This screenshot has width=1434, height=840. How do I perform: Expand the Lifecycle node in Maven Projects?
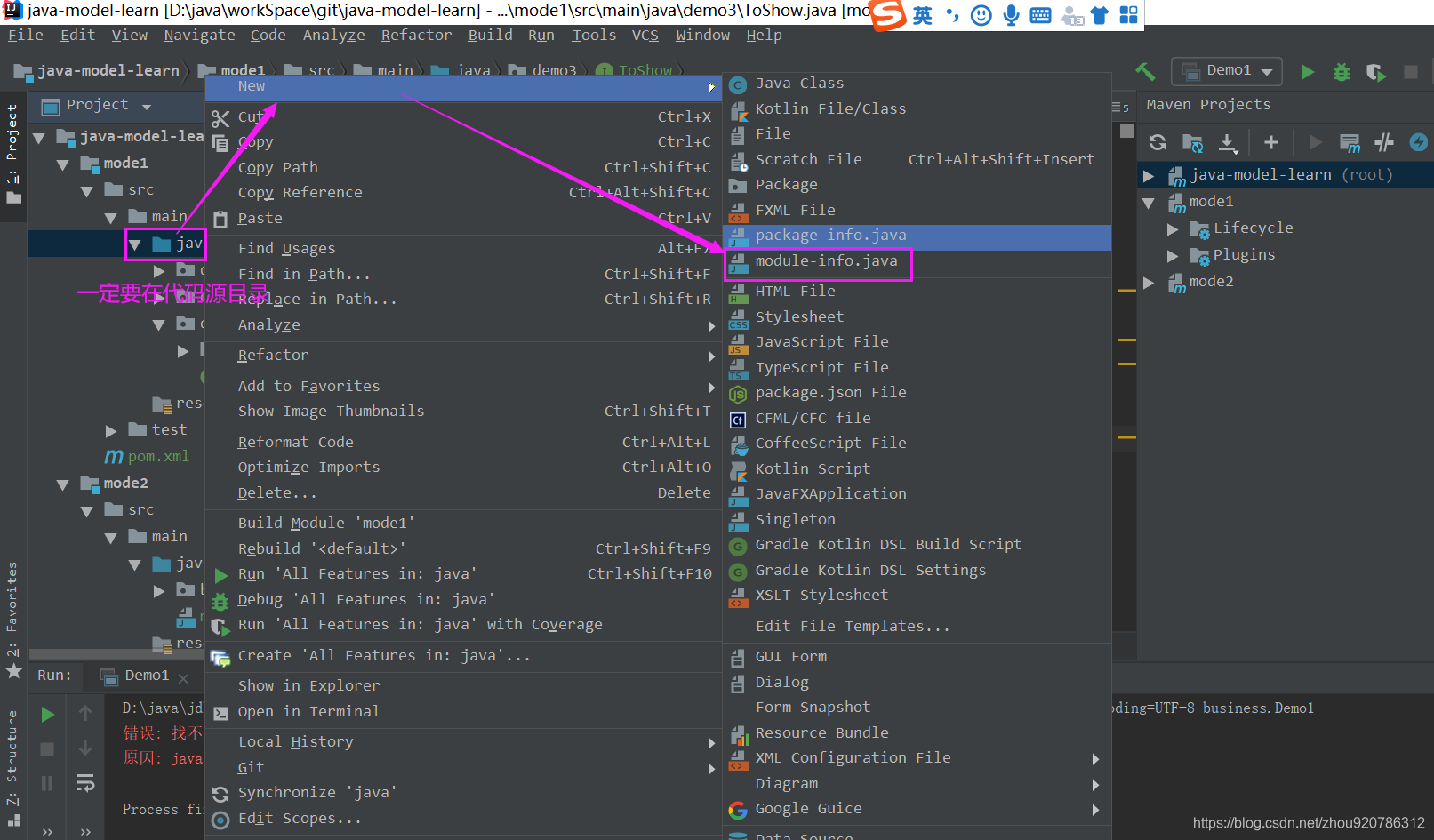1173,229
